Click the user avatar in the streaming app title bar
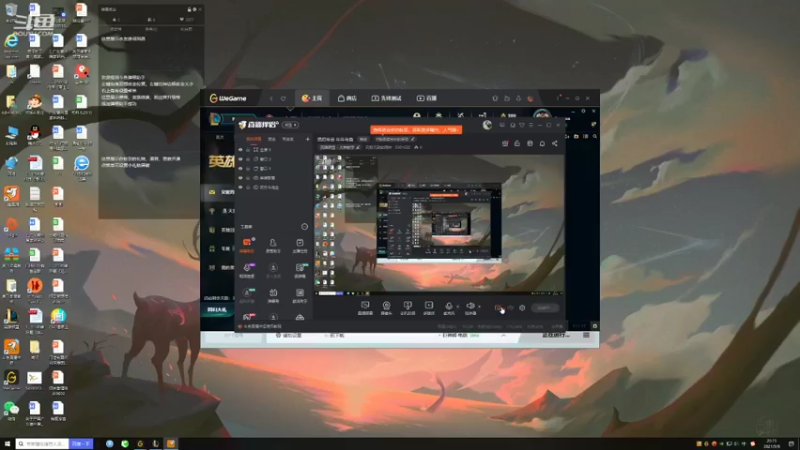The width and height of the screenshot is (800, 450). [x=487, y=125]
